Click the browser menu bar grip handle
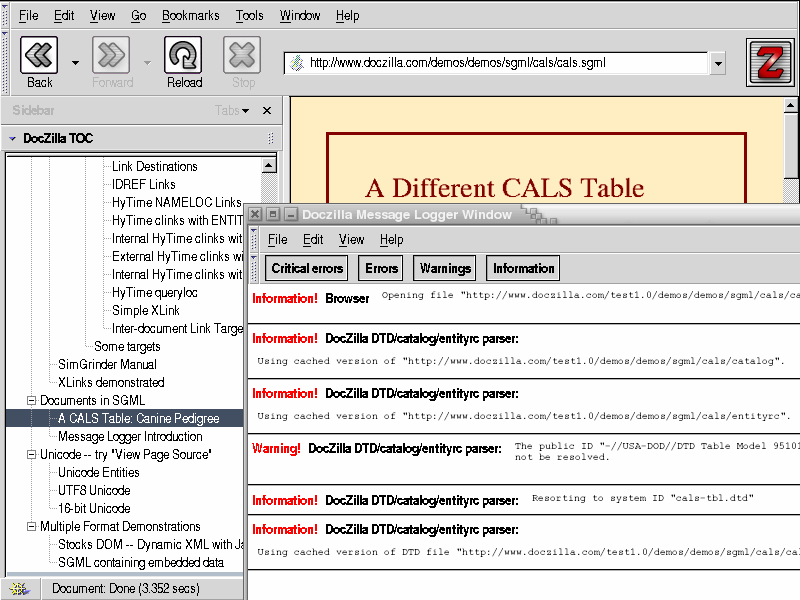The height and width of the screenshot is (600, 800). pyautogui.click(x=5, y=16)
